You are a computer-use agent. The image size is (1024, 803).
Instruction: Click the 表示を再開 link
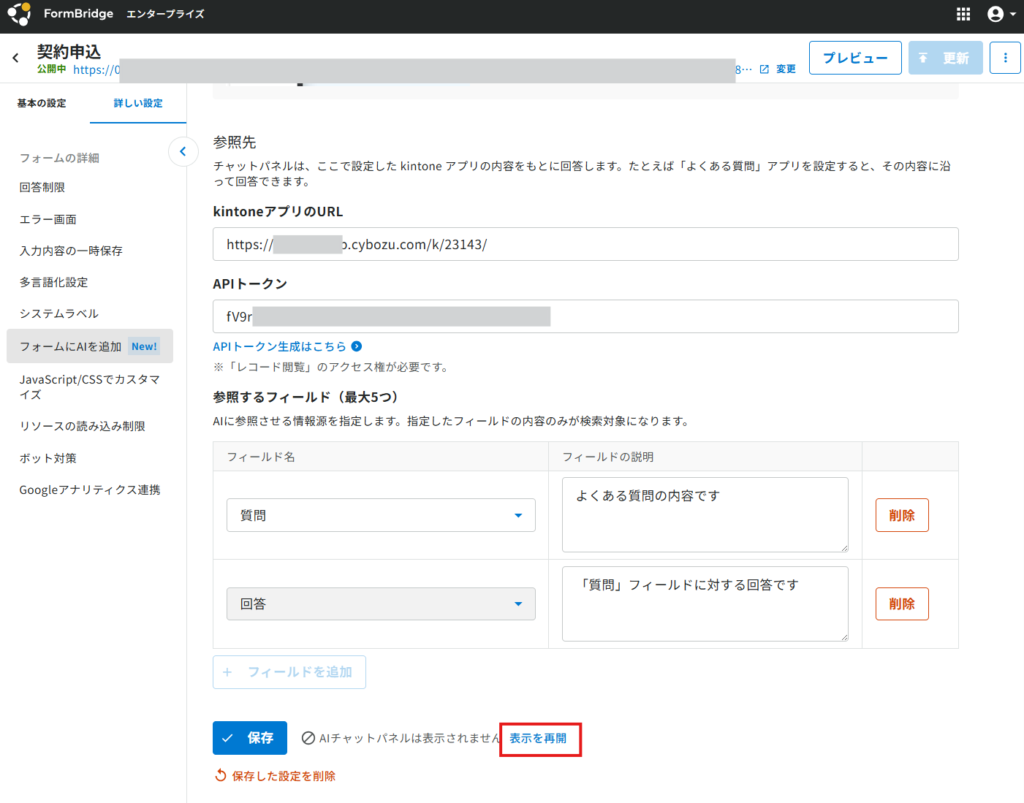538,738
